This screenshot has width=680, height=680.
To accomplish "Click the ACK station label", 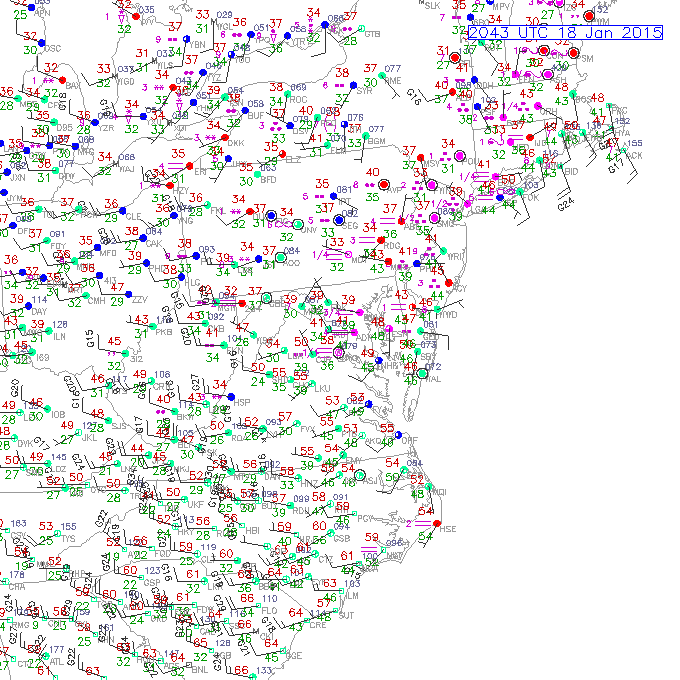I will click(634, 155).
